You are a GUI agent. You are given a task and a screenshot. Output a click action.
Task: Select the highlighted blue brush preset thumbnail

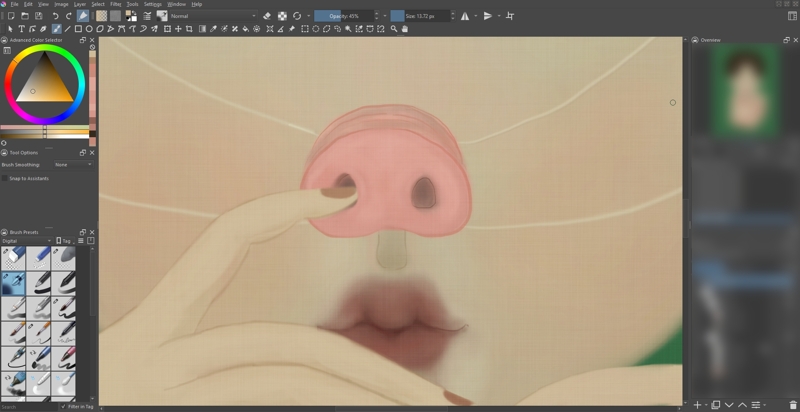coord(13,283)
